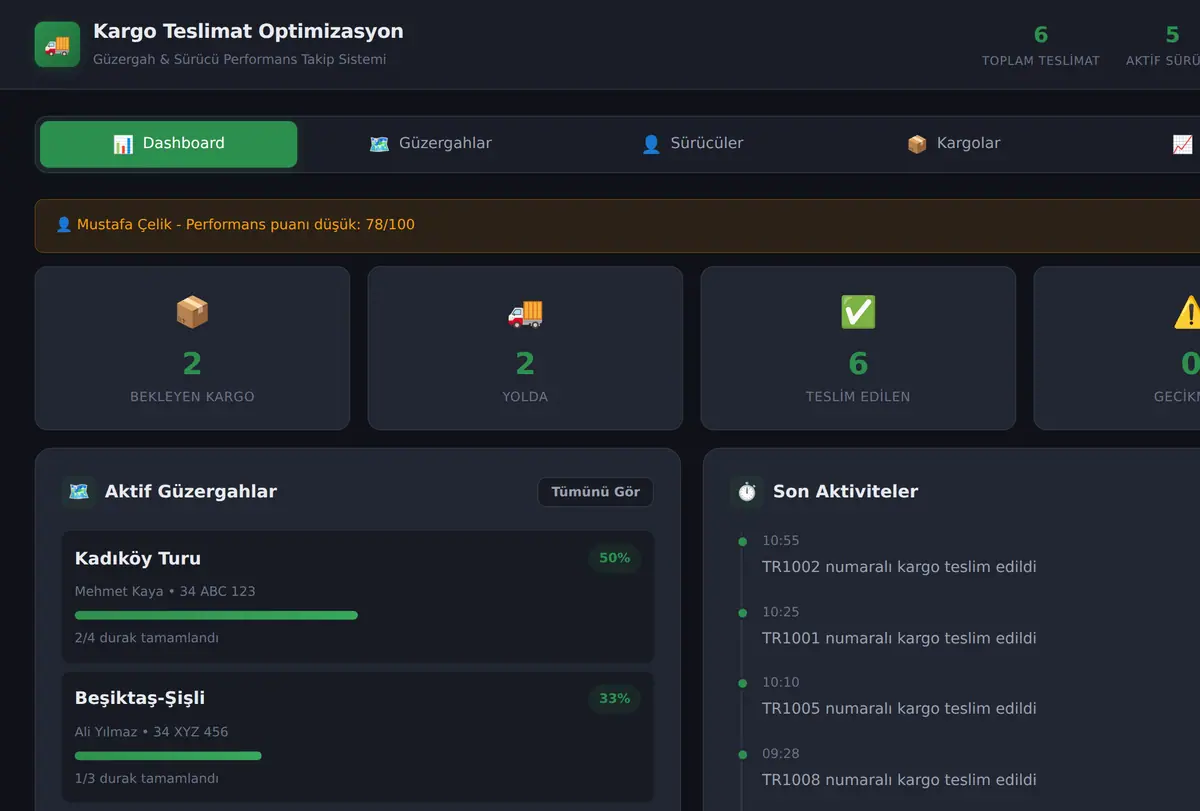Viewport: 1200px width, 811px height.
Task: Click 'Ali Yılmaz • 34 XYZ 456' text
Action: tap(152, 732)
